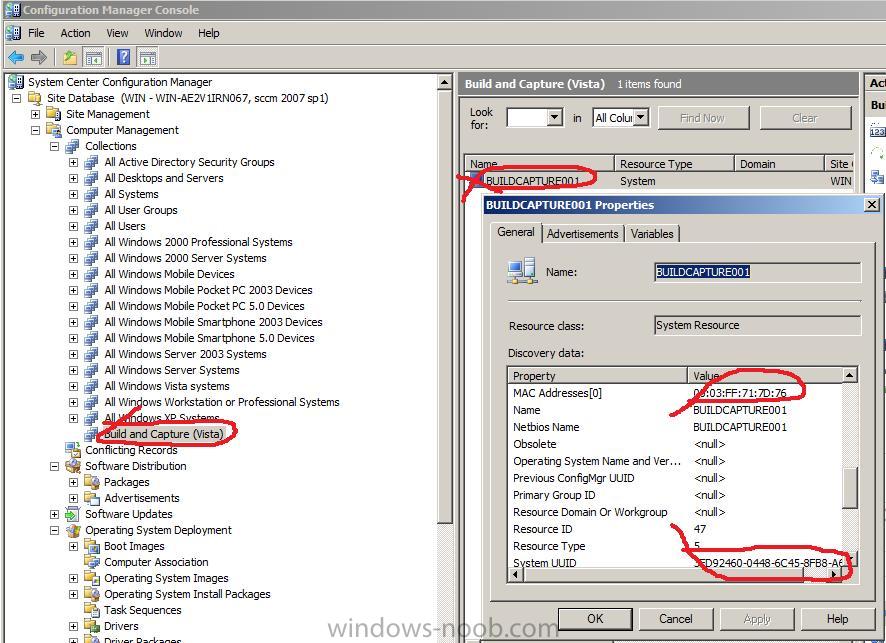Image resolution: width=886 pixels, height=643 pixels.
Task: Click the Packages node icon
Action: tap(92, 482)
